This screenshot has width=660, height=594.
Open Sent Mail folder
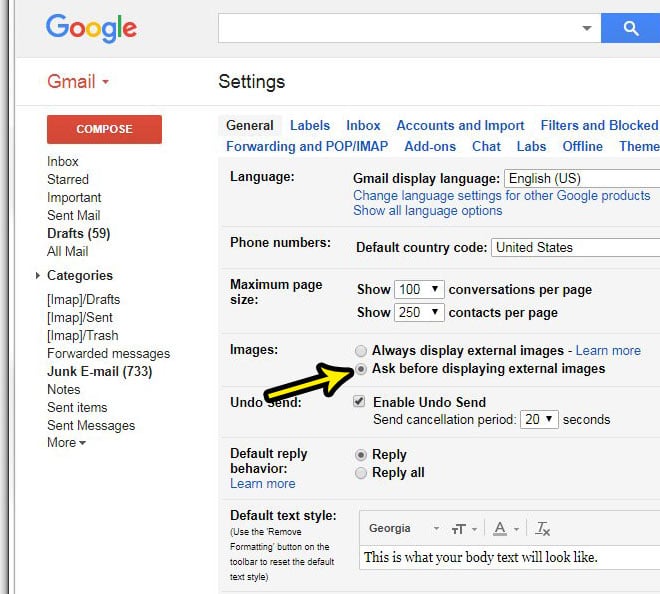point(74,216)
